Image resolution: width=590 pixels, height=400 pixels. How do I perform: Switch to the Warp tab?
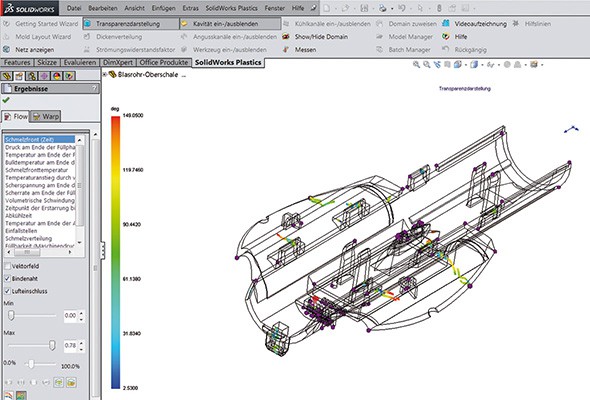click(46, 116)
